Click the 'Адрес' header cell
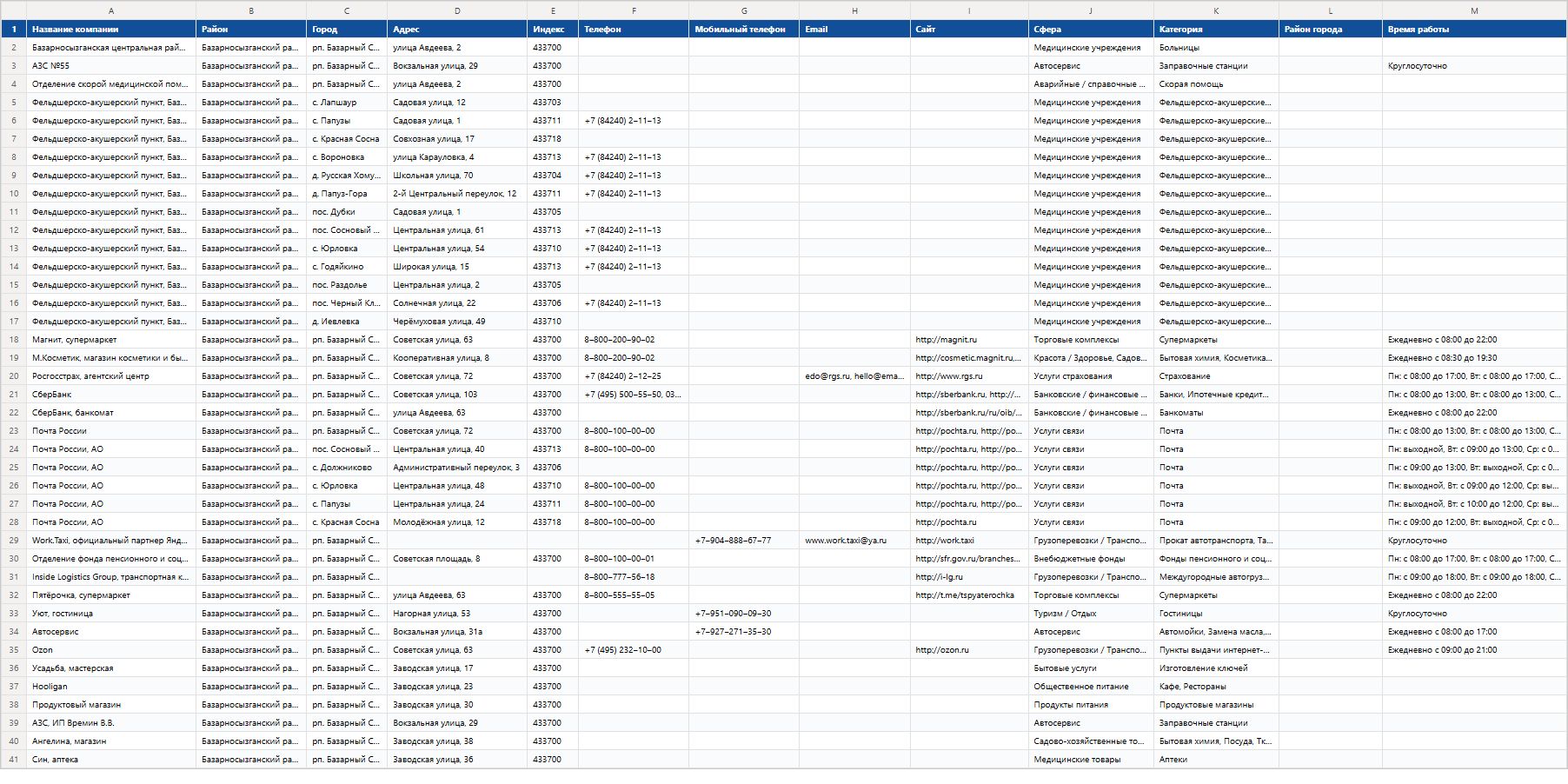Viewport: 1568px width, 784px height. coord(457,30)
